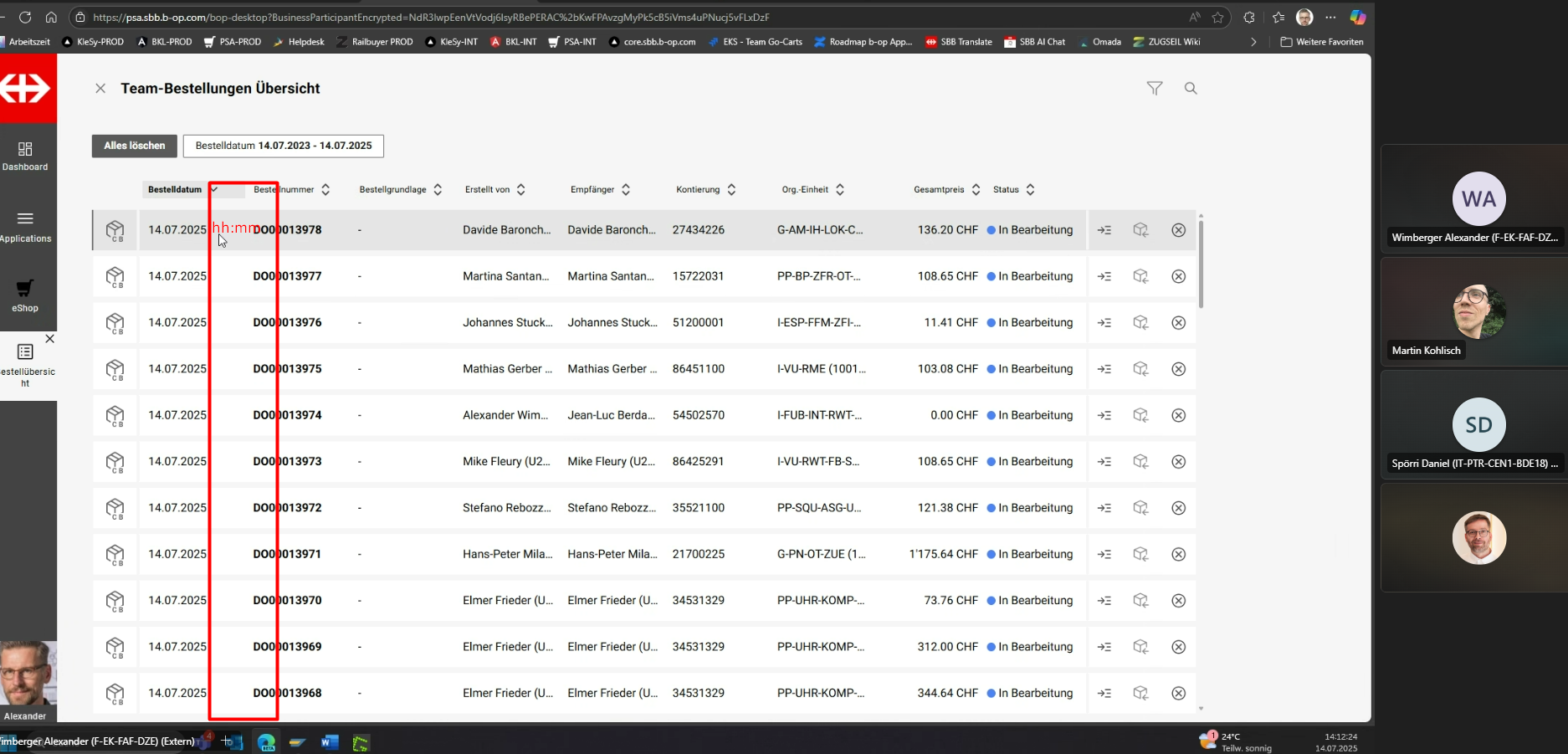Image resolution: width=1568 pixels, height=754 pixels.
Task: Click package icon of order DO00013975
Action: (x=115, y=369)
